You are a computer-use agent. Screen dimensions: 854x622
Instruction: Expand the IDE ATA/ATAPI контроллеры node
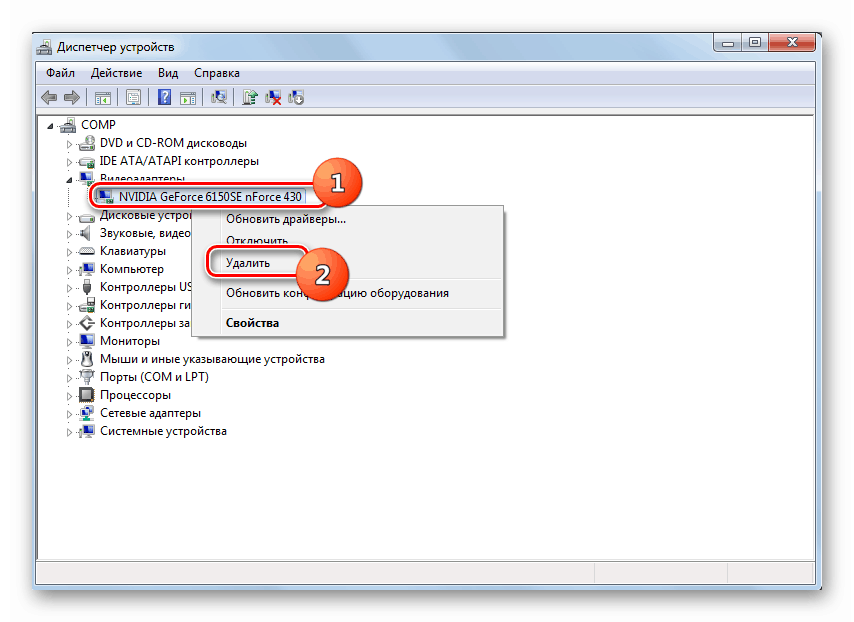tap(69, 162)
